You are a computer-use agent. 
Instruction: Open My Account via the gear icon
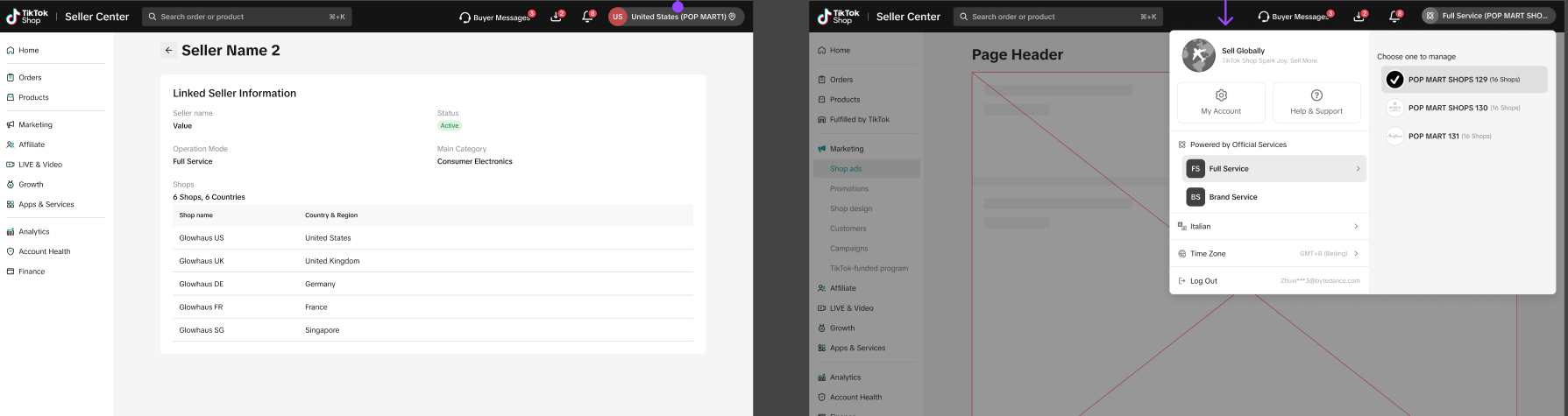tap(1221, 95)
